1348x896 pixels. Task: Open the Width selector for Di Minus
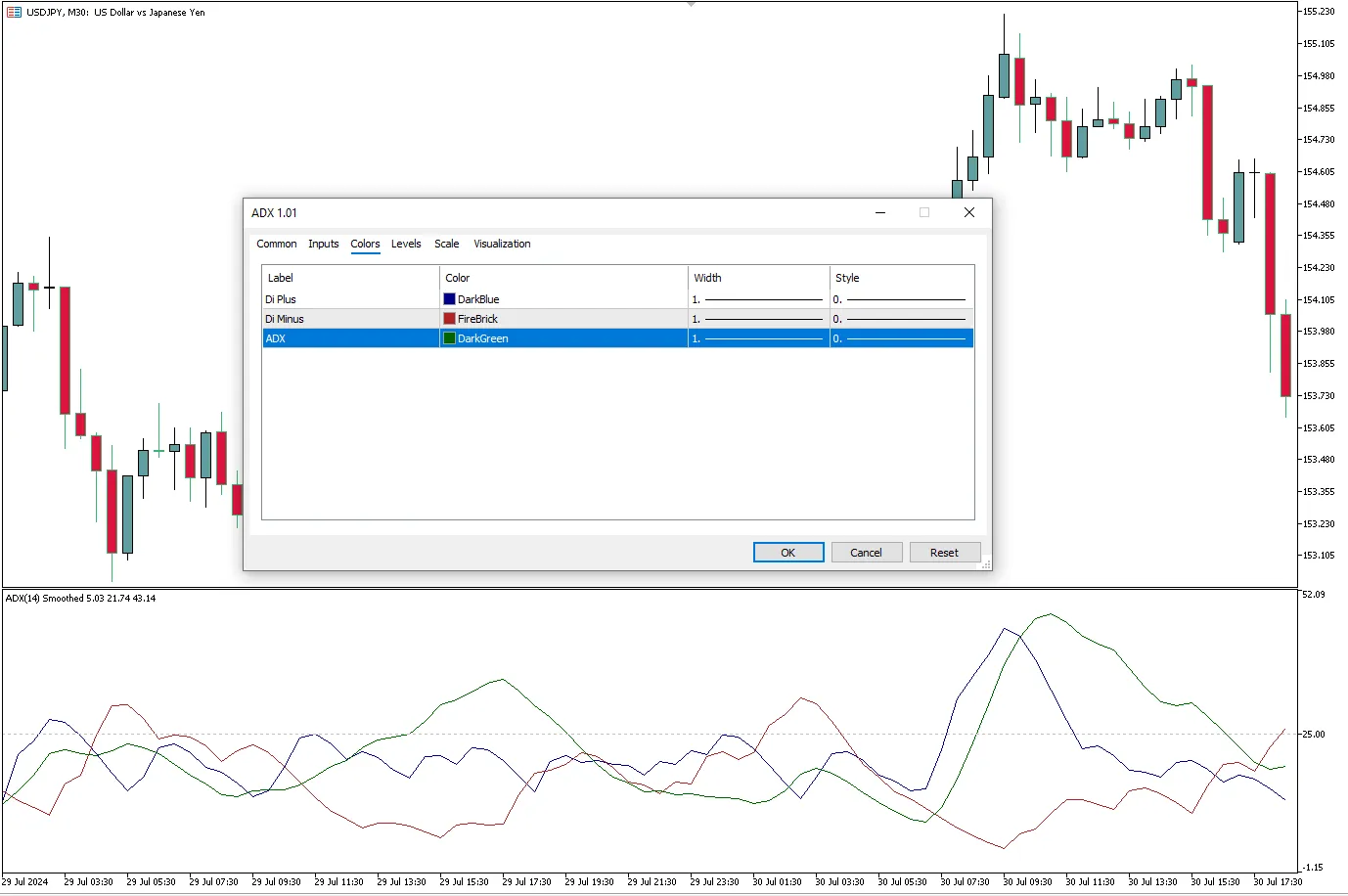click(759, 319)
